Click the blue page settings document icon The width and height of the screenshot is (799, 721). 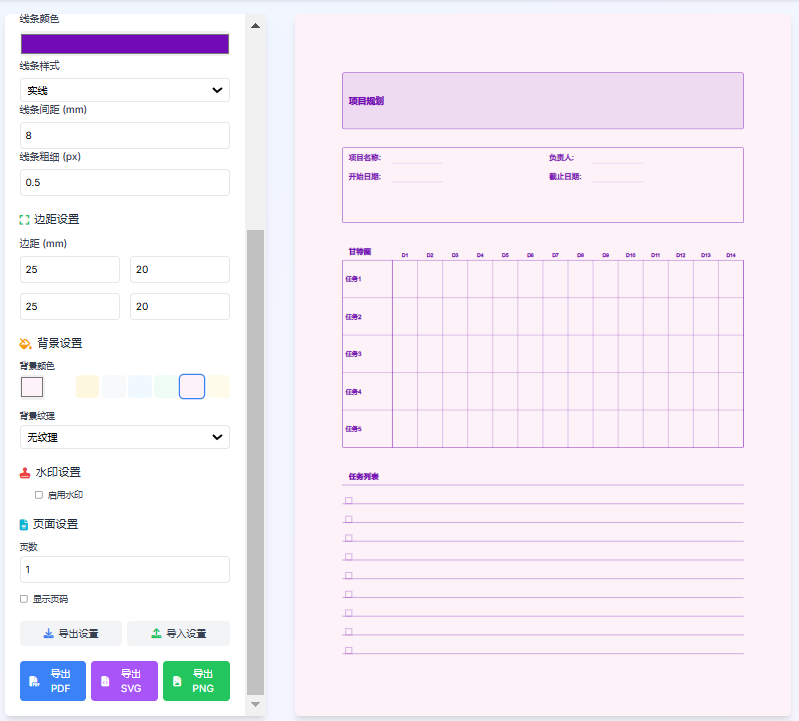[25, 524]
